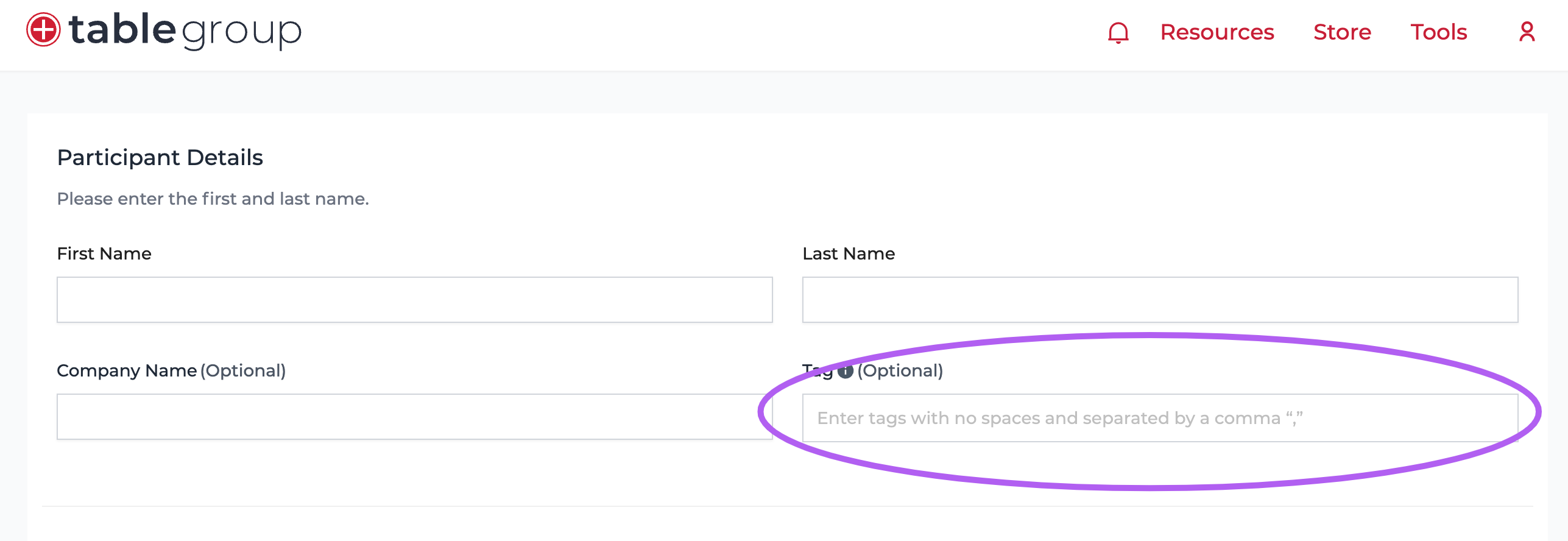This screenshot has height=541, width=1568.
Task: Open the Resources menu
Action: pyautogui.click(x=1217, y=32)
